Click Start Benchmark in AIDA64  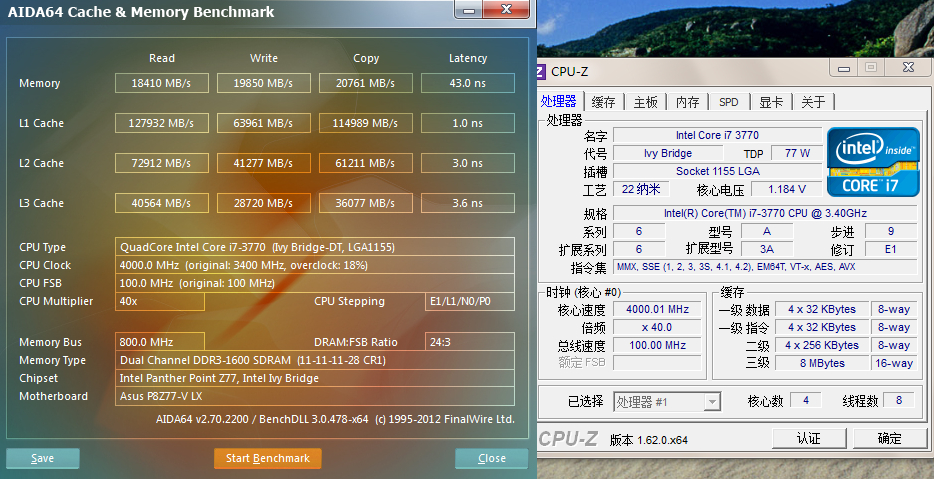tap(267, 458)
